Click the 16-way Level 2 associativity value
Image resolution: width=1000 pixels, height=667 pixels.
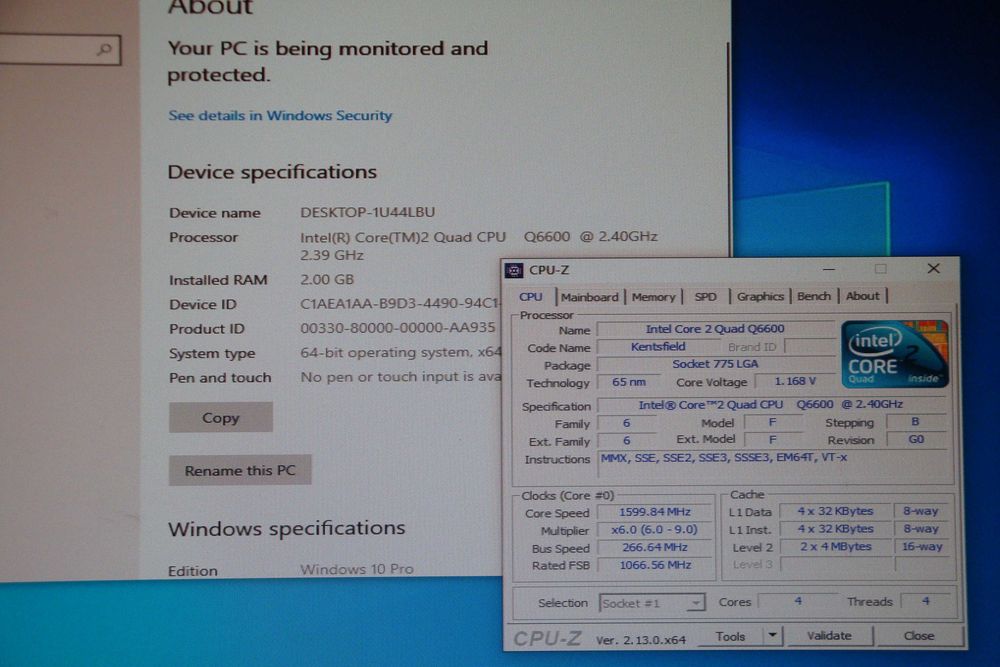tap(922, 546)
